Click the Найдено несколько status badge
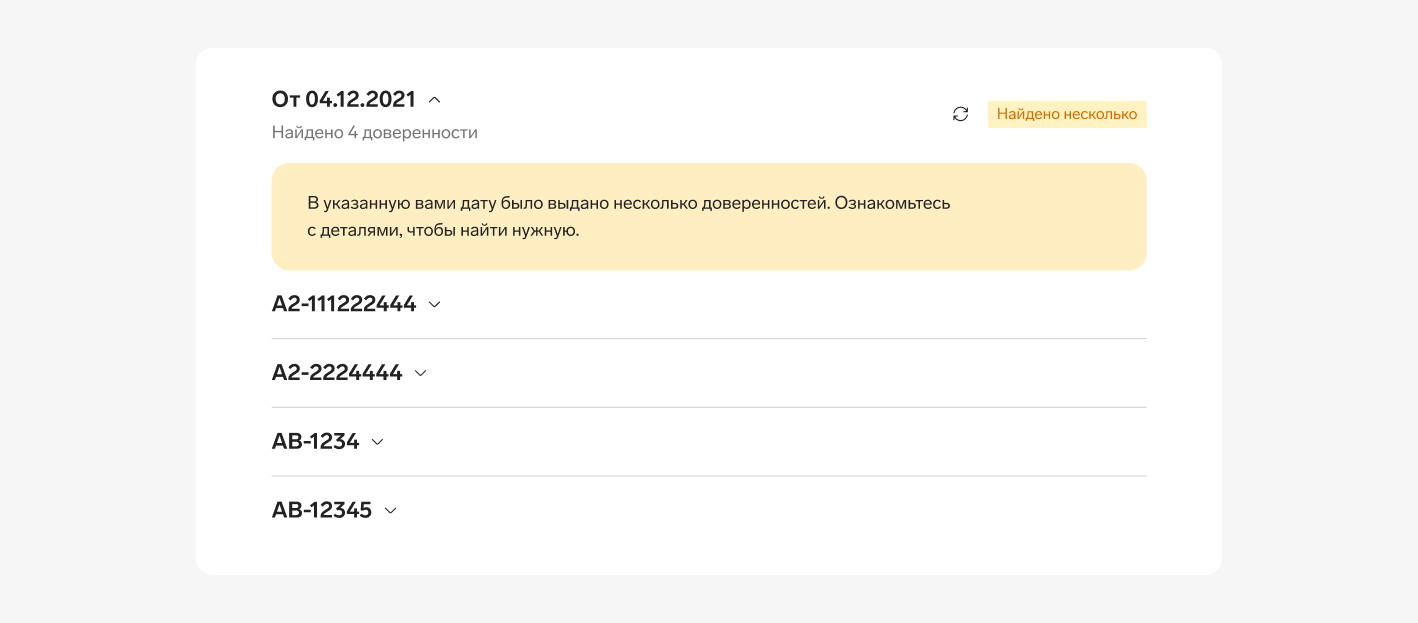Viewport: 1418px width, 623px height. pyautogui.click(x=1066, y=114)
